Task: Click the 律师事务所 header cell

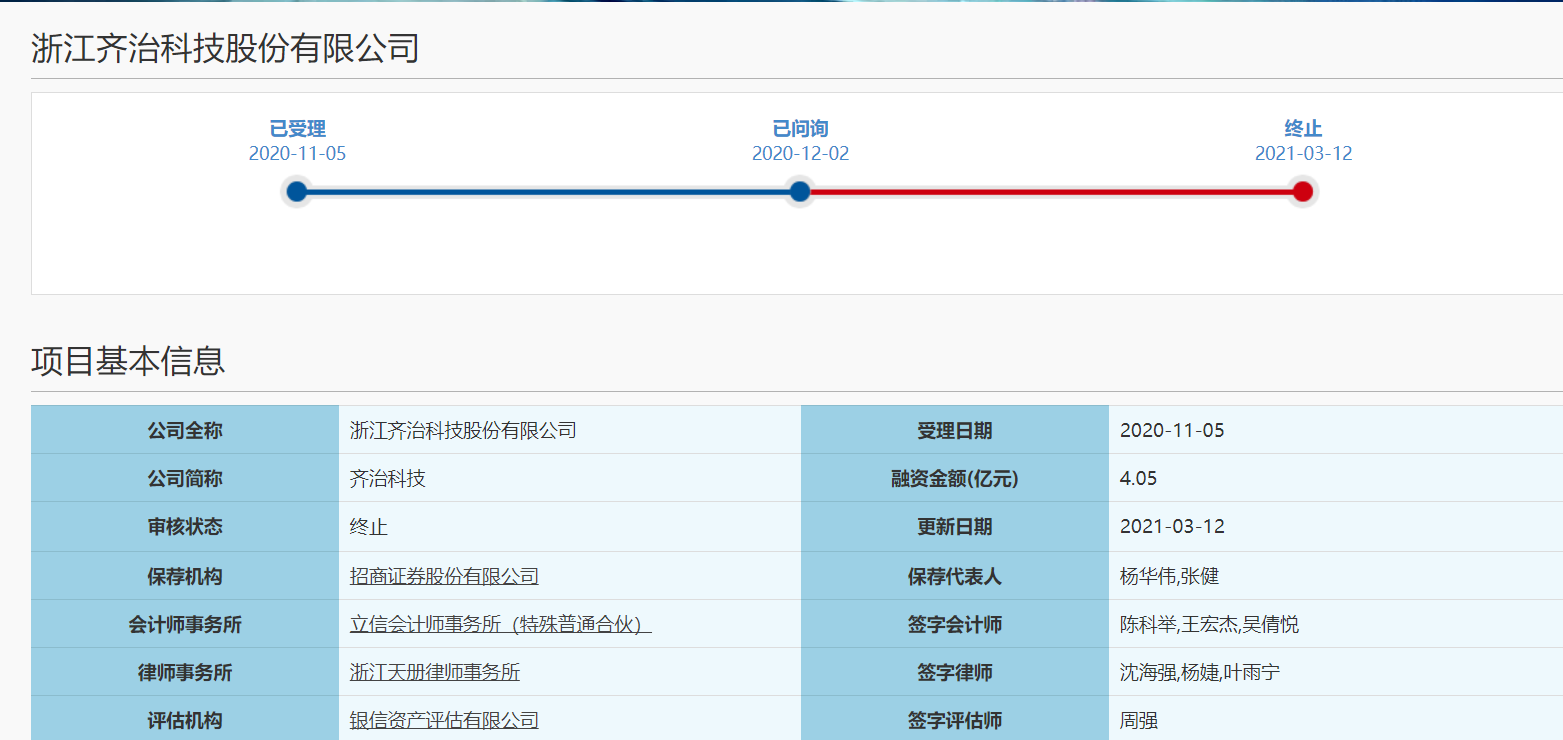Action: [x=185, y=672]
